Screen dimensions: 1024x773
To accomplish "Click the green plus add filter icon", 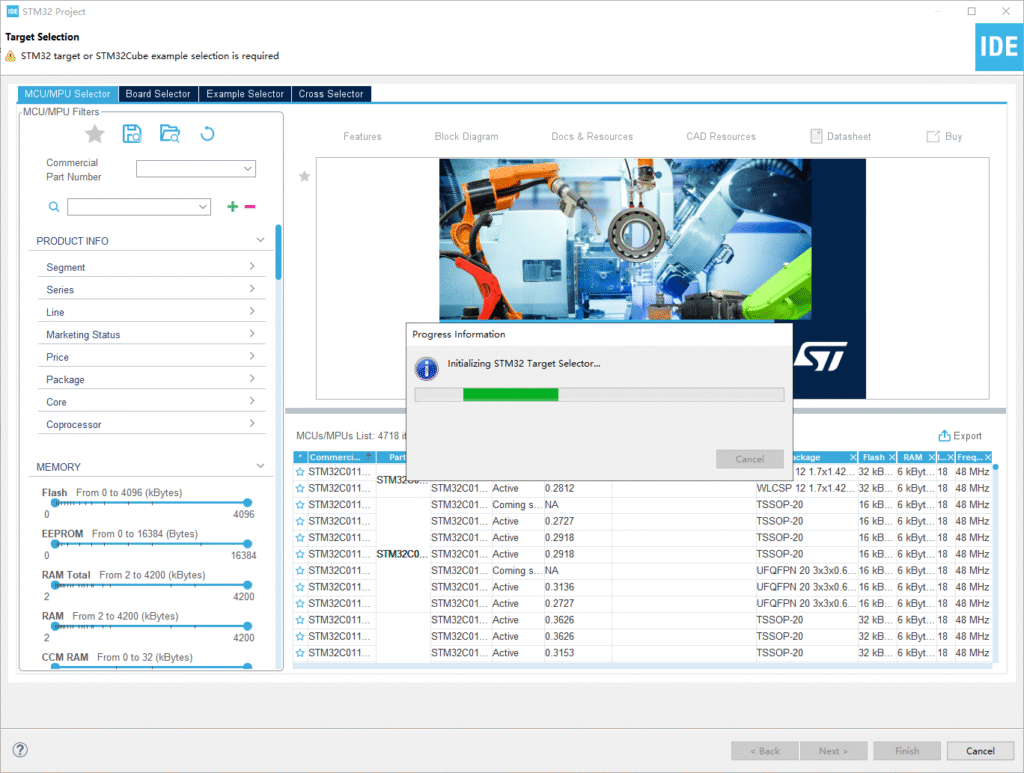I will [232, 206].
